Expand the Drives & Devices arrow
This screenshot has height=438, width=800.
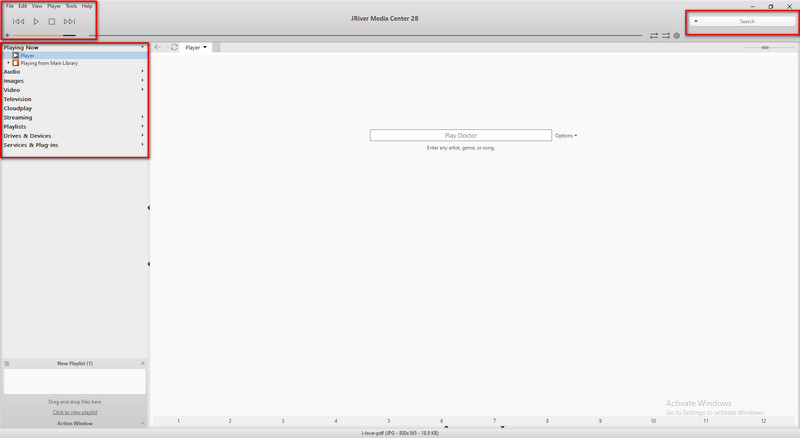[142, 136]
